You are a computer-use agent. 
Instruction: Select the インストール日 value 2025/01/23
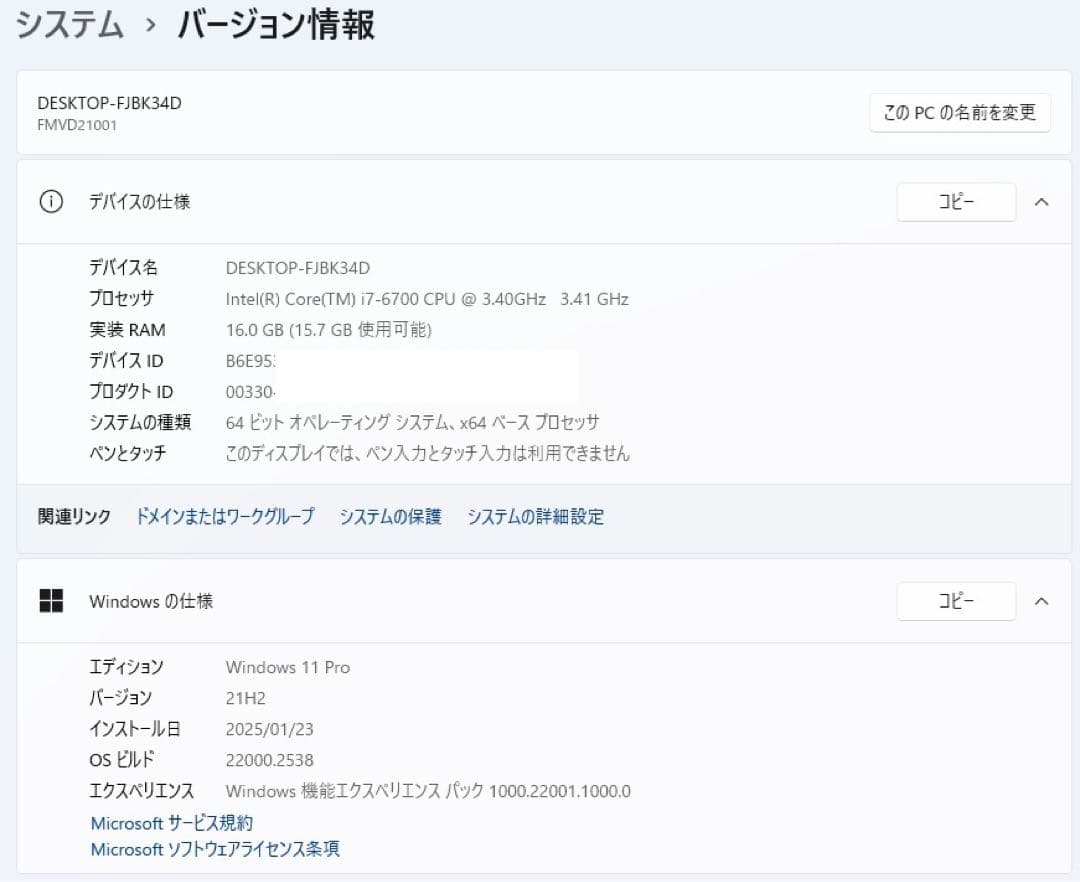(x=269, y=729)
